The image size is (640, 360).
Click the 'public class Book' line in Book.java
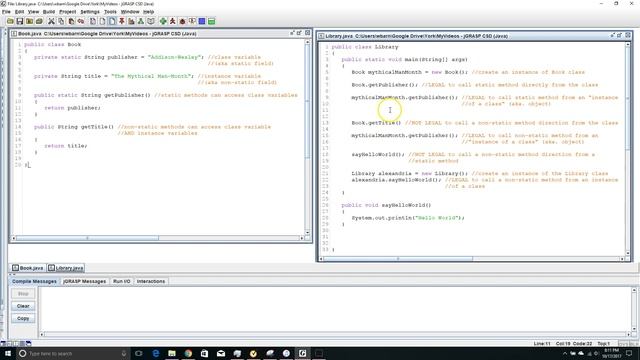(52, 44)
